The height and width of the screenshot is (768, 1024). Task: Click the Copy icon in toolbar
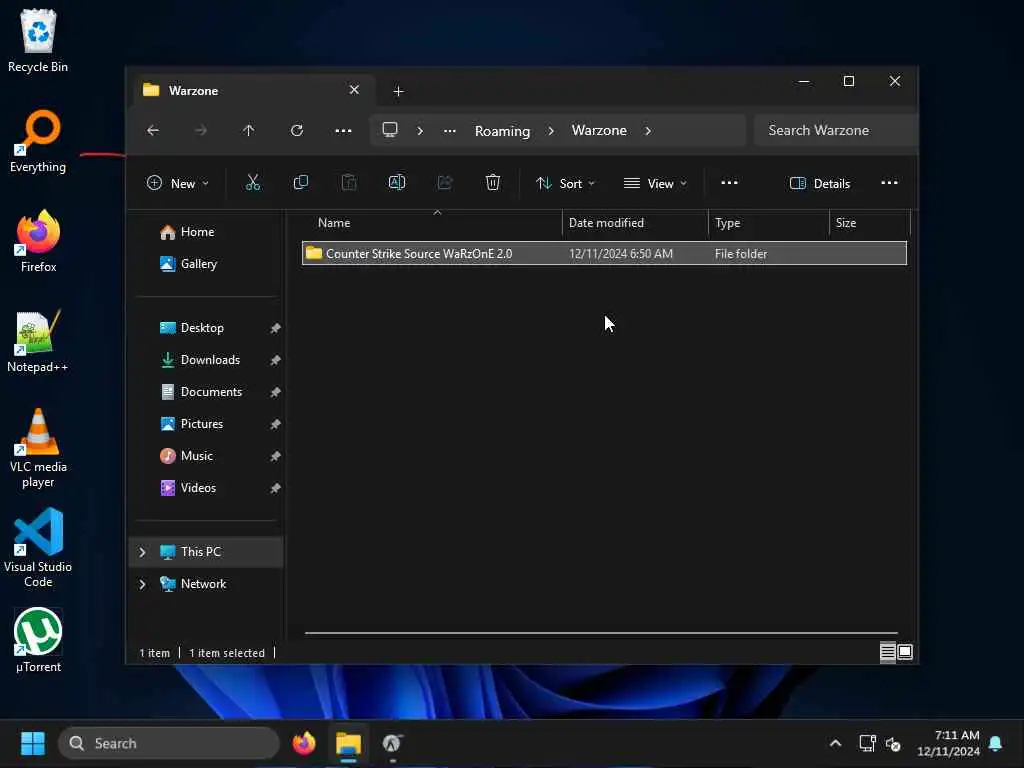(300, 183)
